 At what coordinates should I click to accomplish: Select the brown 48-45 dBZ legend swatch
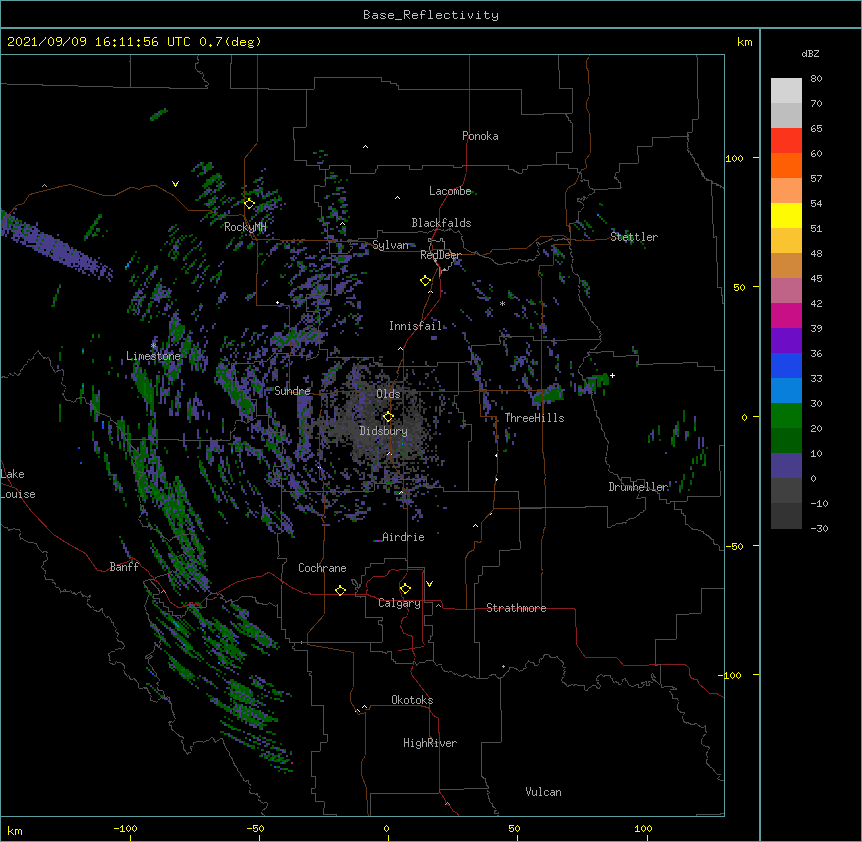[786, 265]
